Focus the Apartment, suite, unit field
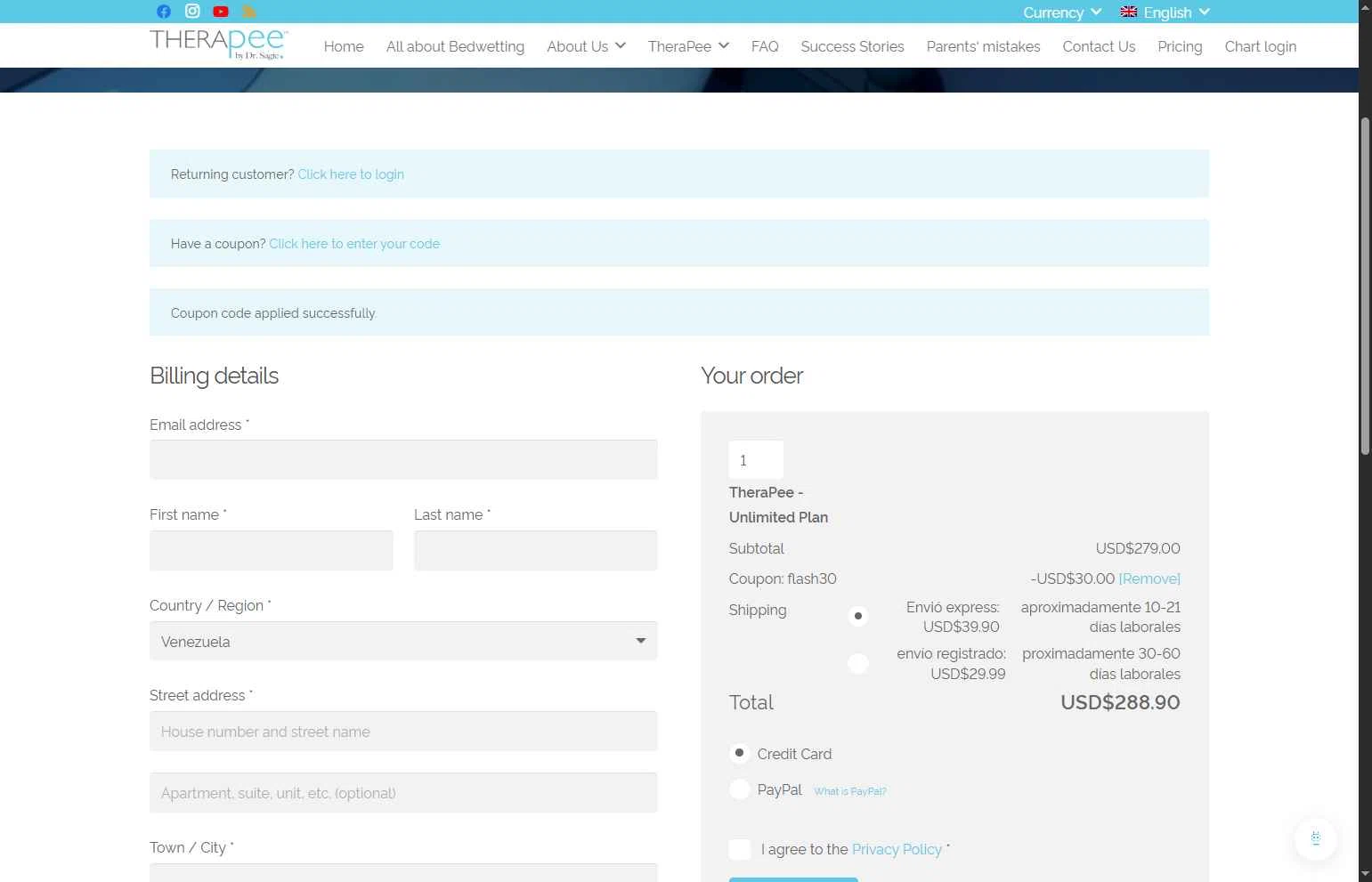The height and width of the screenshot is (882, 1372). coord(403,792)
